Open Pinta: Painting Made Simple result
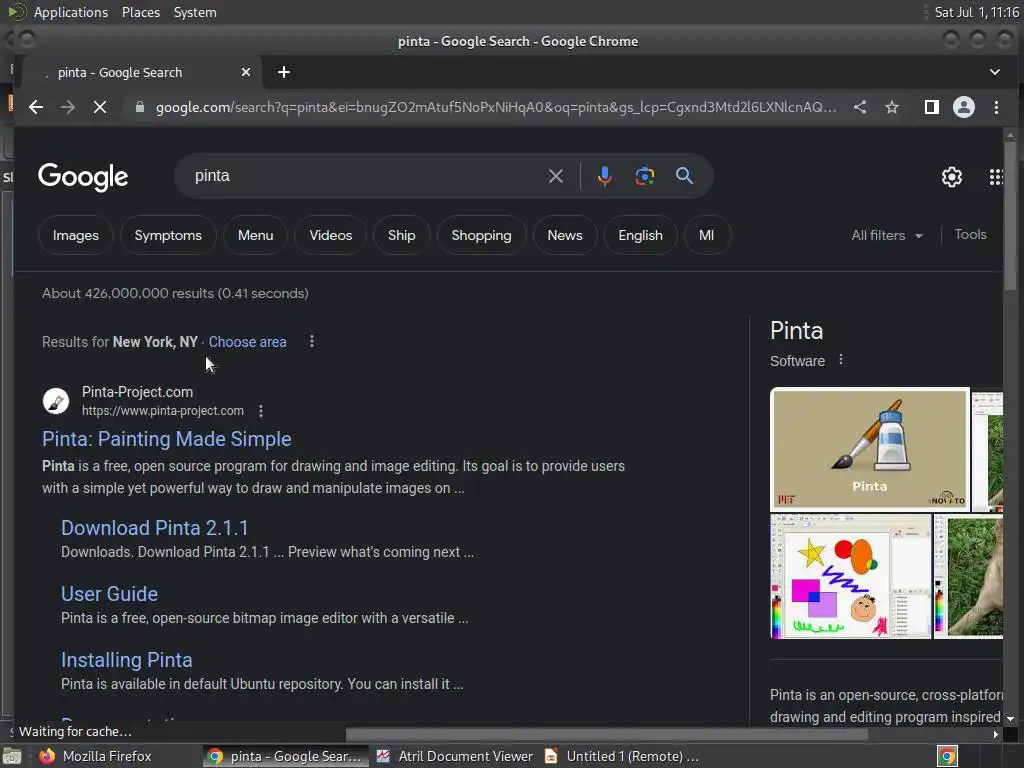Viewport: 1024px width, 768px height. pyautogui.click(x=167, y=439)
